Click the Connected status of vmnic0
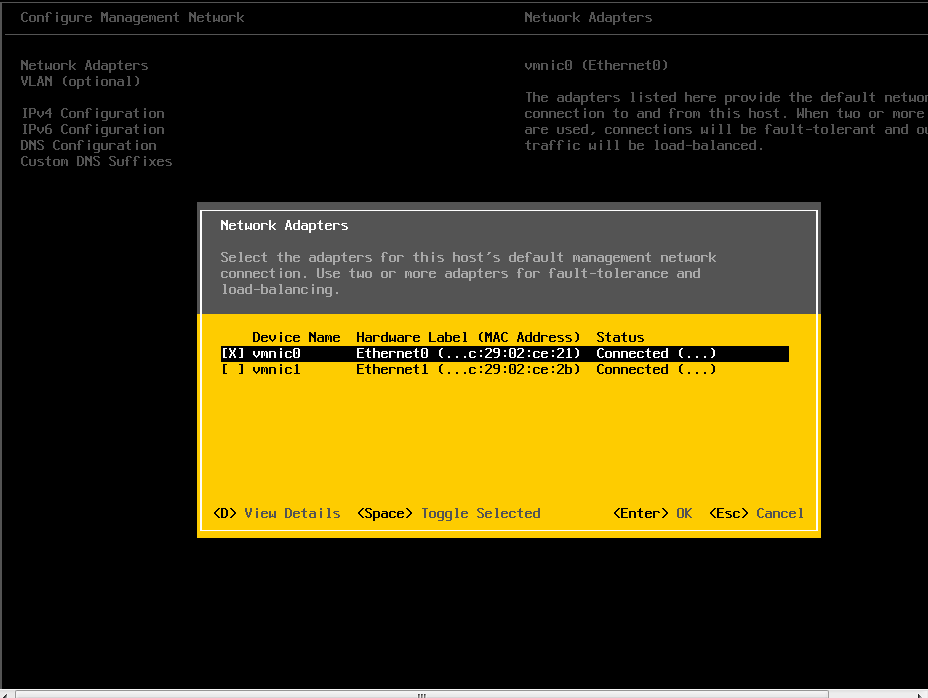The height and width of the screenshot is (698, 928). pyautogui.click(x=656, y=353)
